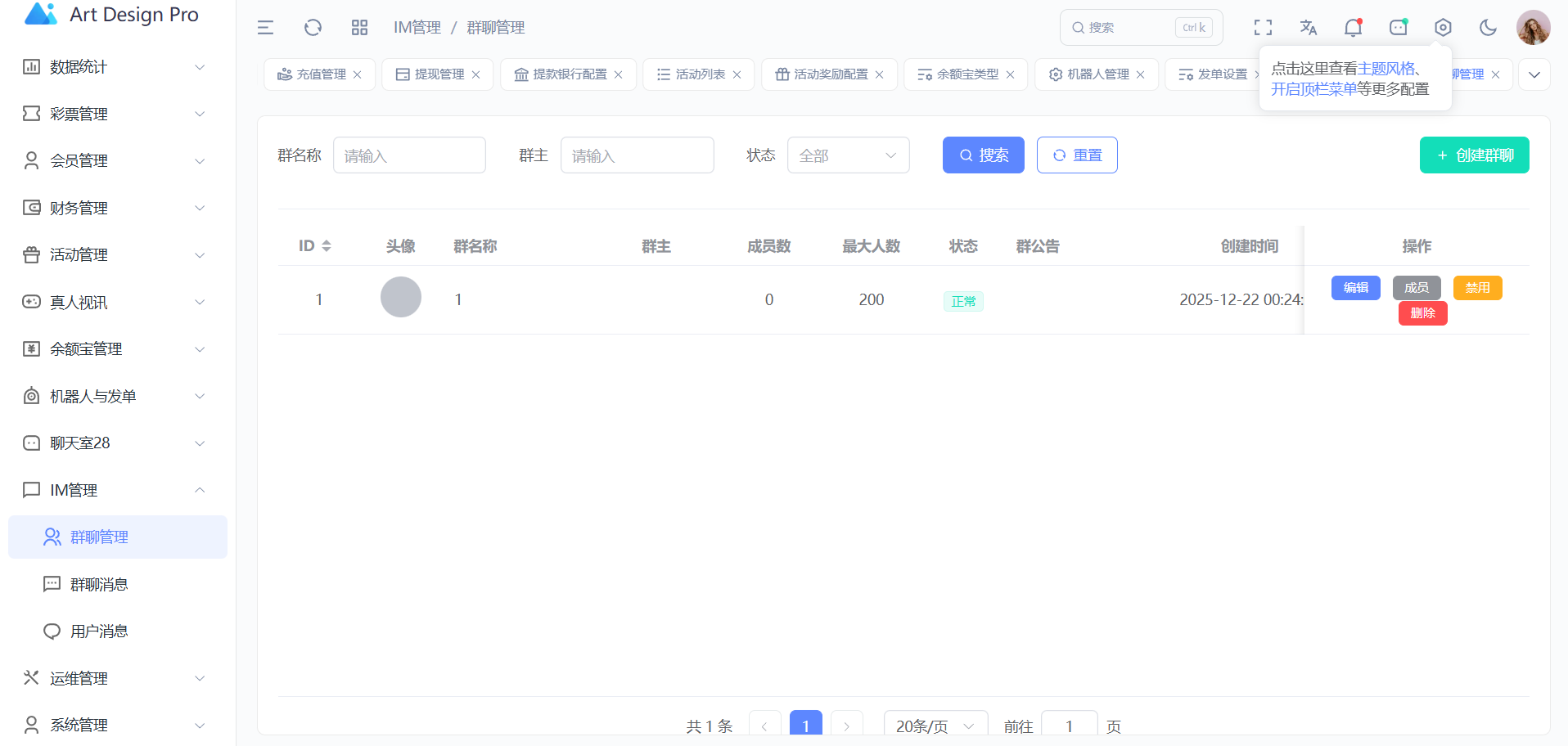The height and width of the screenshot is (746, 1568).
Task: Collapse the sidebar with the menu icon
Action: tap(265, 28)
